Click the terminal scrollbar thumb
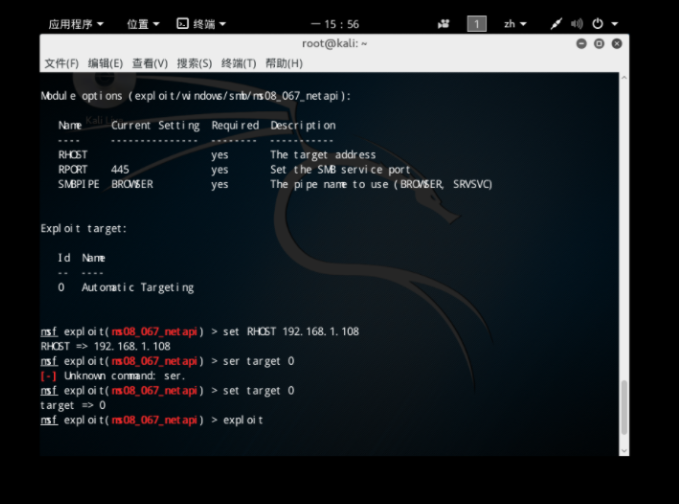This screenshot has width=679, height=504. tap(624, 407)
